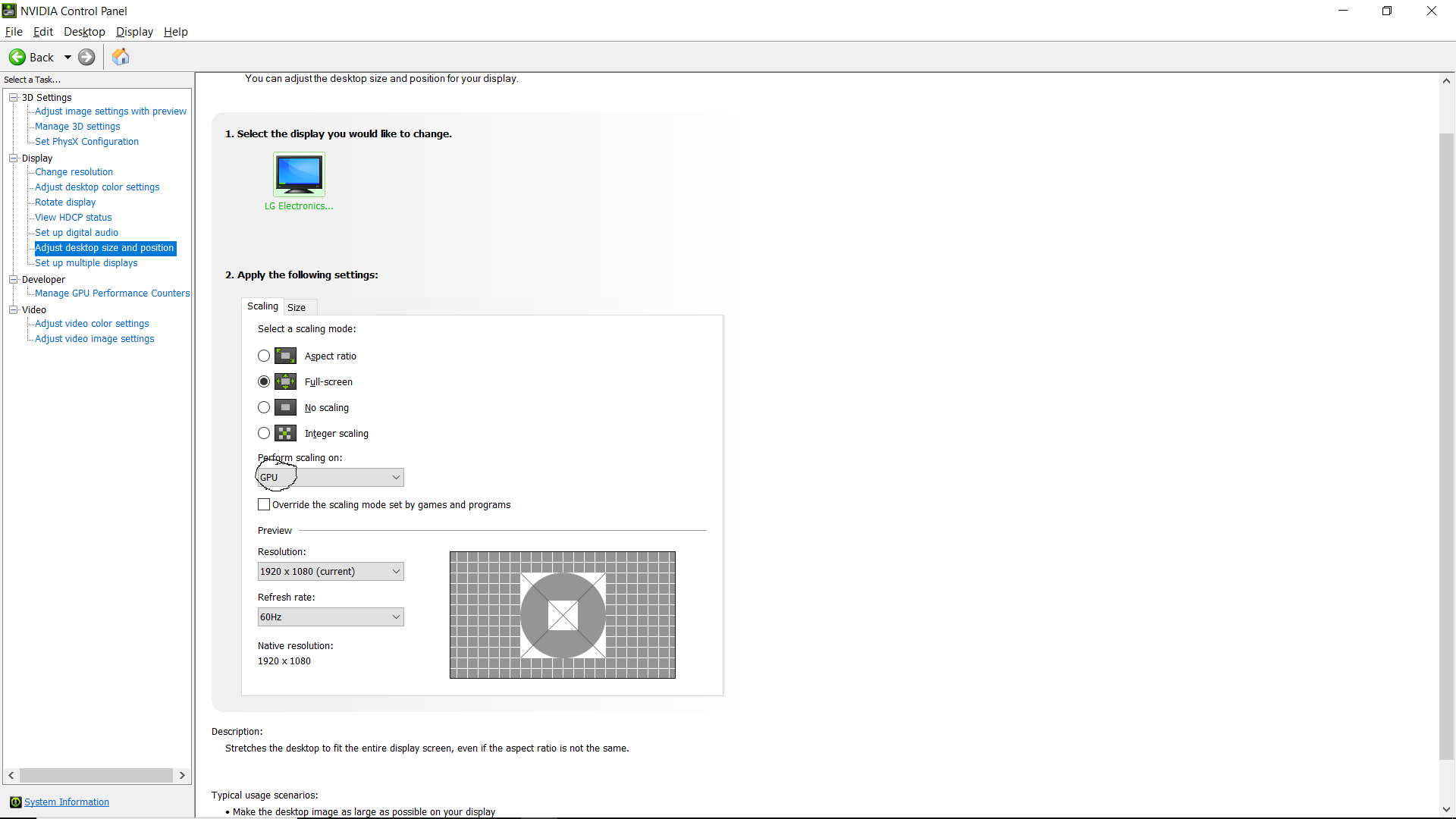Select the Aspect ratio radio button

[264, 356]
